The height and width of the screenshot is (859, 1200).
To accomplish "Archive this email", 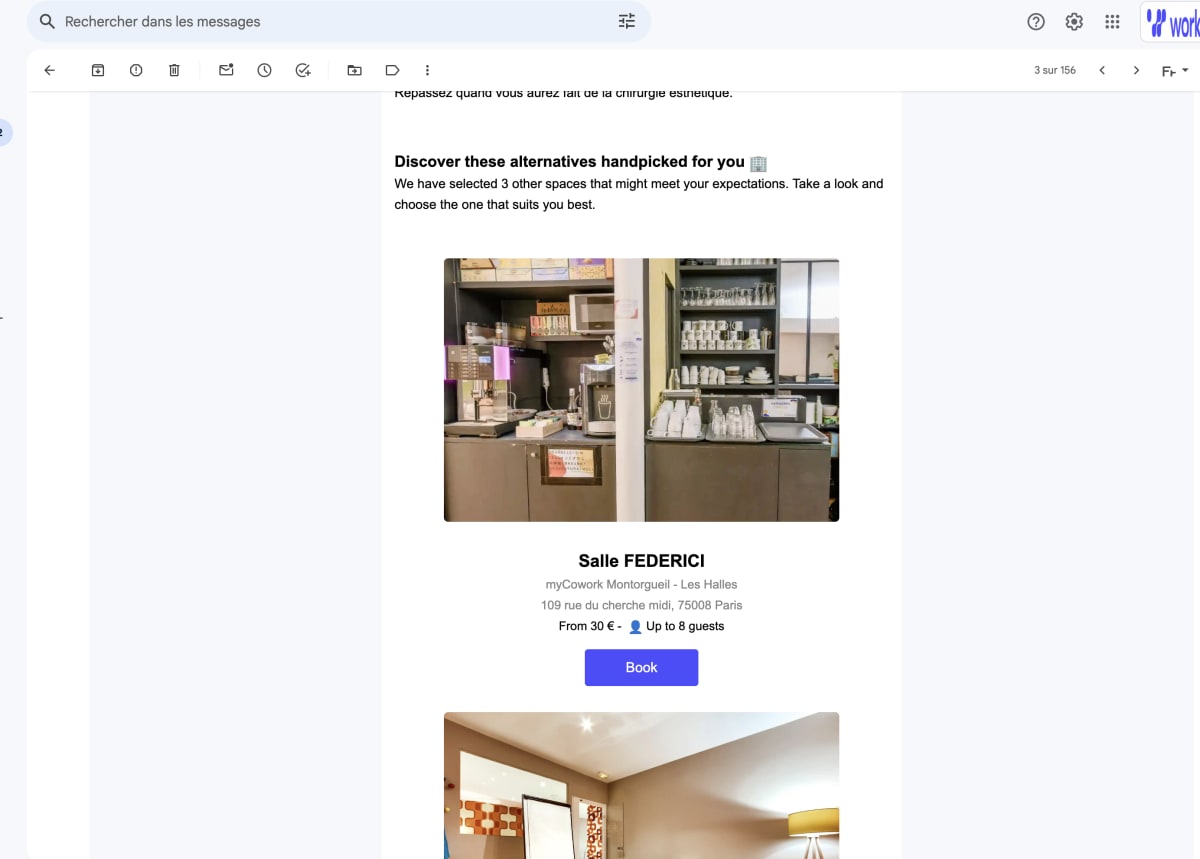I will 98,70.
